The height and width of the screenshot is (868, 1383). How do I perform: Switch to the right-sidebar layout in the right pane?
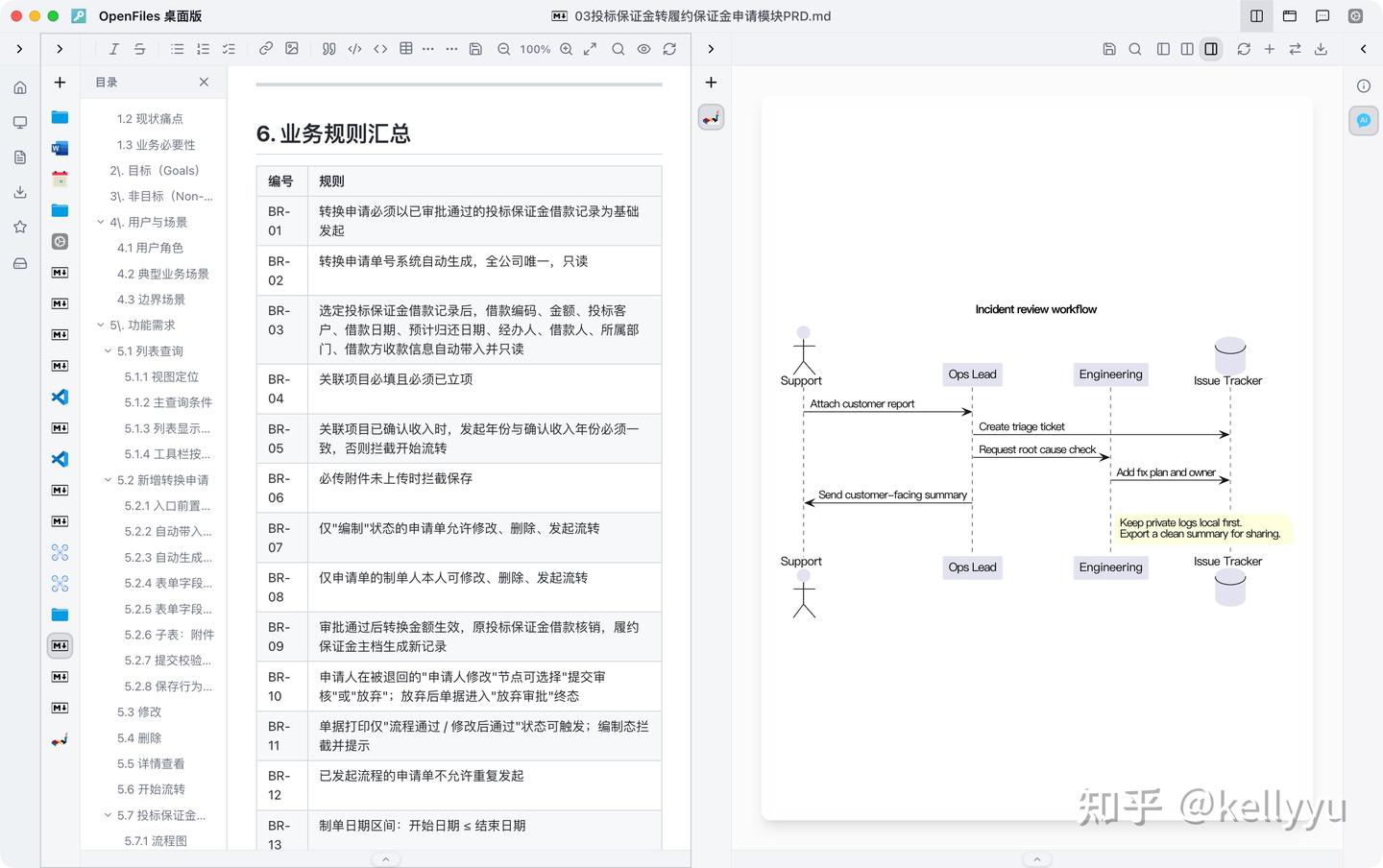(1211, 49)
